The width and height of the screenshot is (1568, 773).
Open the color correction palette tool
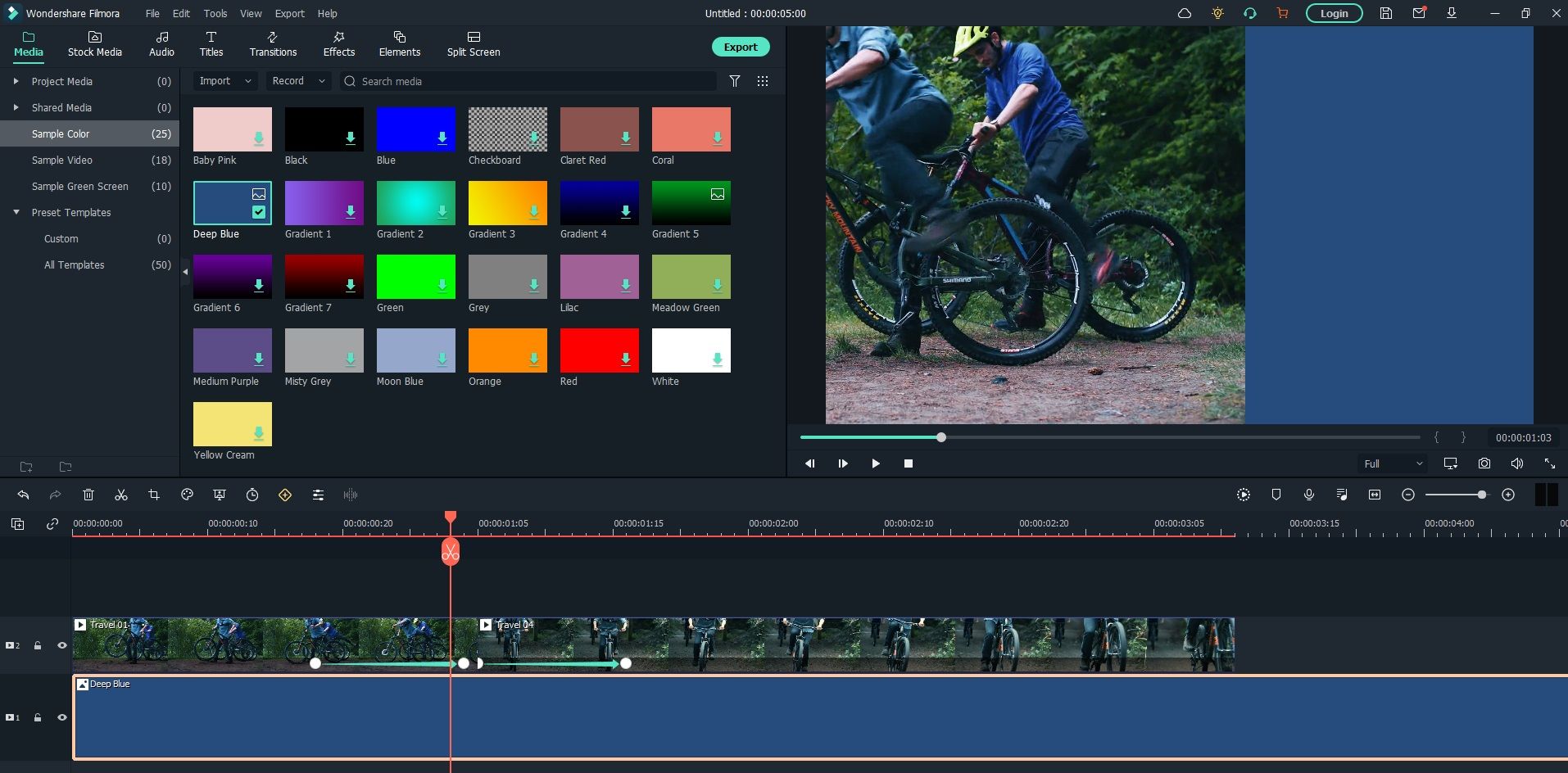point(187,495)
